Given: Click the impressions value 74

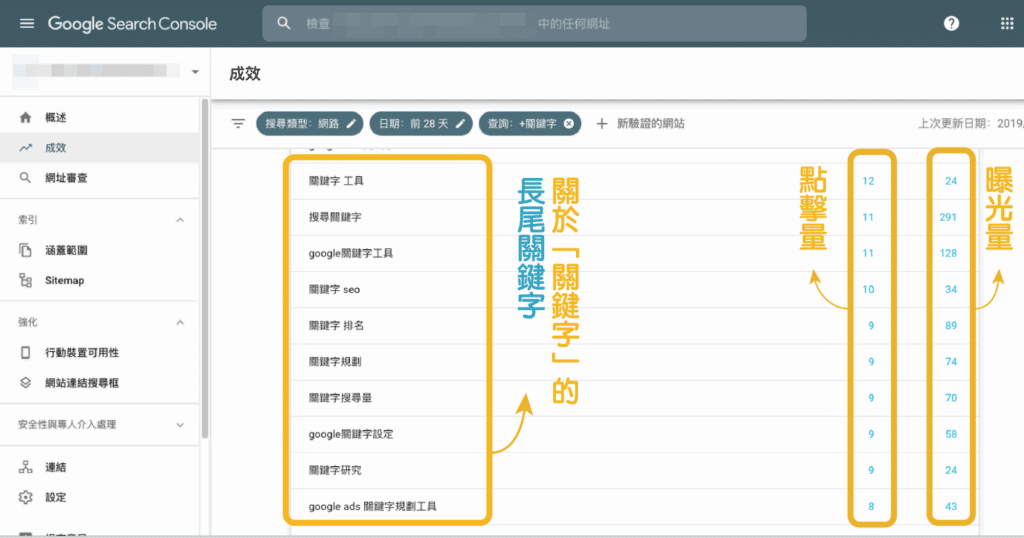Looking at the screenshot, I should click(x=951, y=362).
